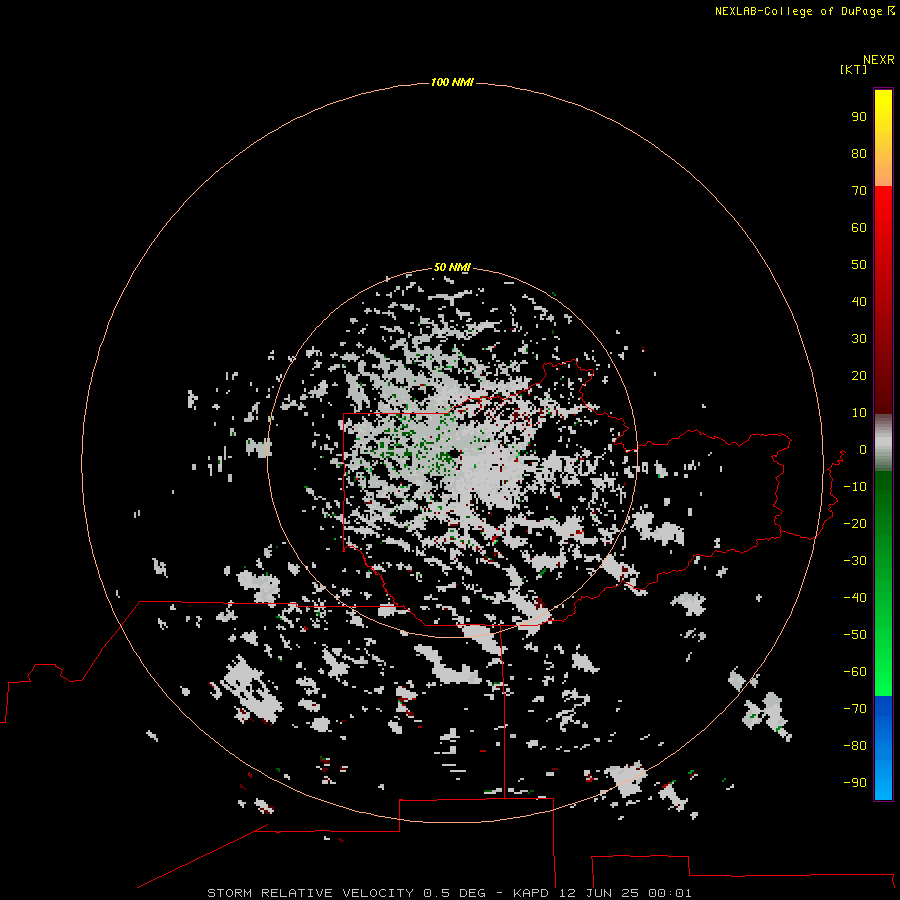
Task: Select the 0 knot scale label
Action: 863,449
